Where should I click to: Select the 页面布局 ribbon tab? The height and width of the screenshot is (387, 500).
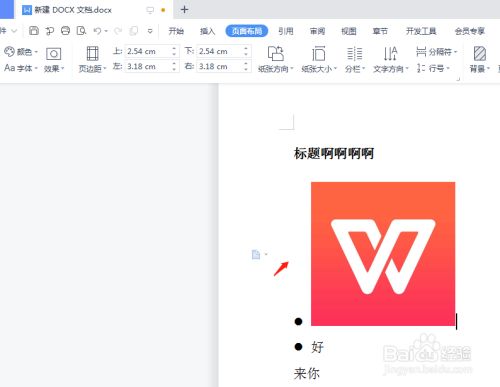tap(247, 31)
